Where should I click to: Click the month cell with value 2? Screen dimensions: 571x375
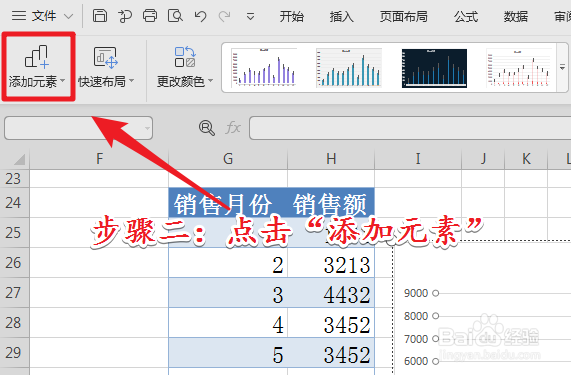click(228, 263)
